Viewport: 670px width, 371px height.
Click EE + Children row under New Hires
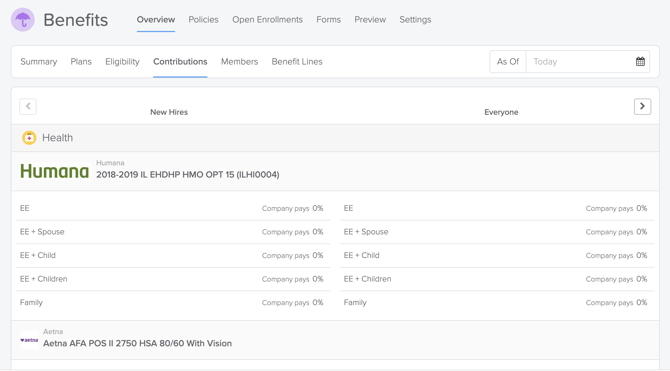[x=173, y=279]
